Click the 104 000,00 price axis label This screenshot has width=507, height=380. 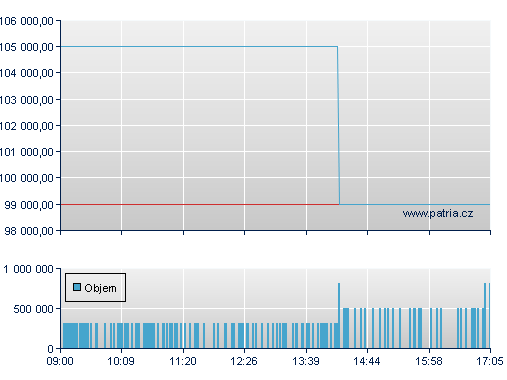click(27, 73)
